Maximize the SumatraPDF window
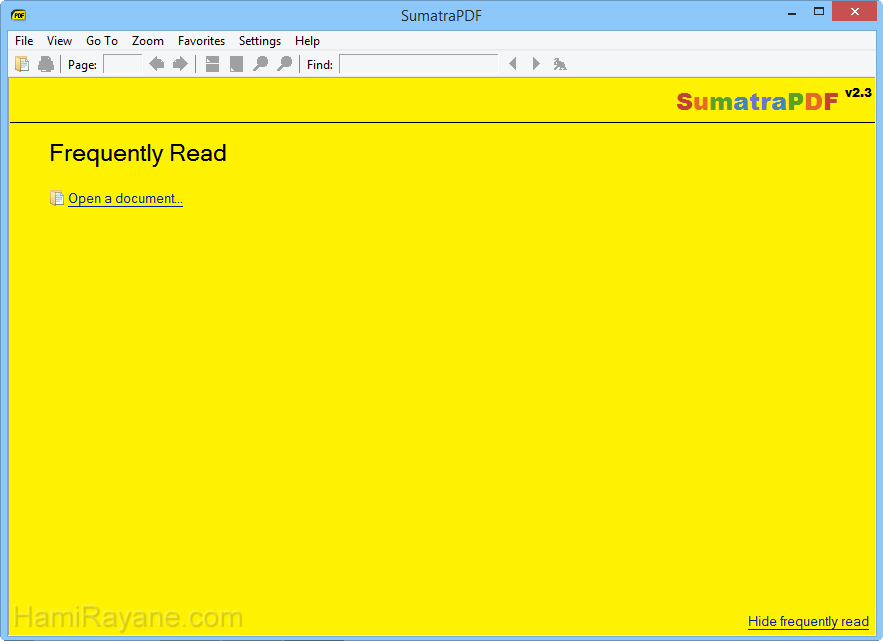 tap(819, 12)
